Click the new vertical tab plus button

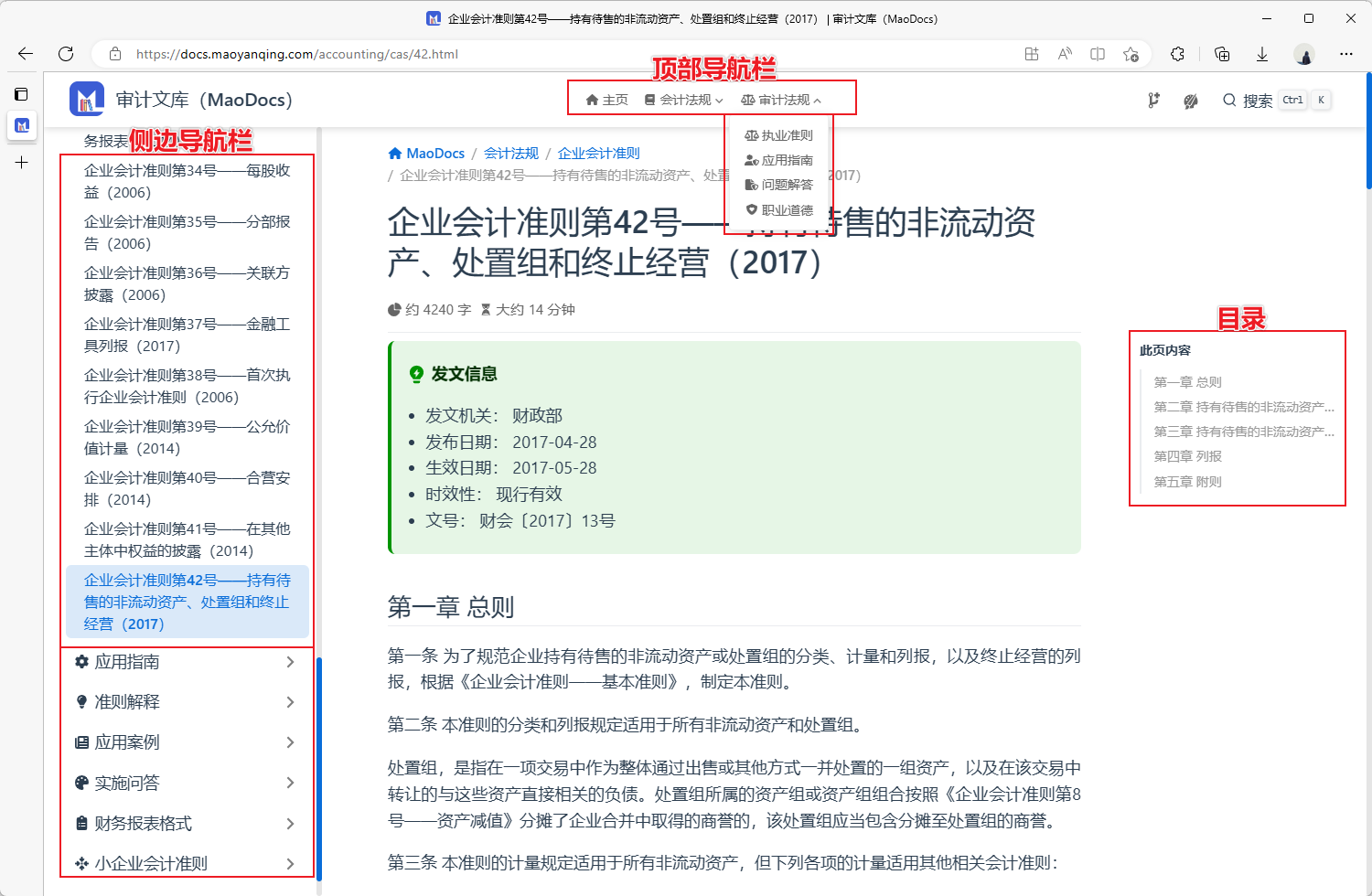(22, 163)
